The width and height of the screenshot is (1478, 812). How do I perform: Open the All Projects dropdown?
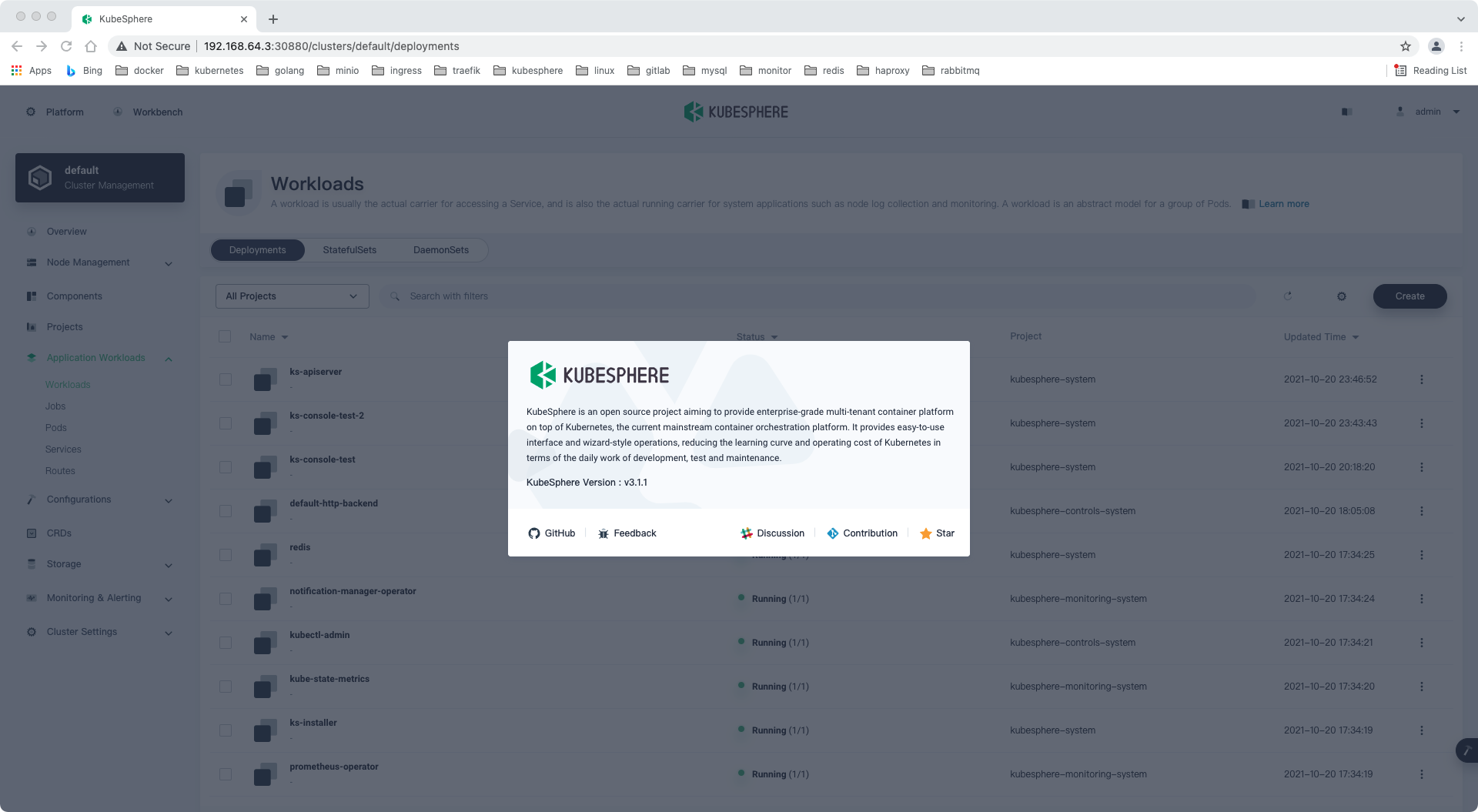tap(292, 296)
